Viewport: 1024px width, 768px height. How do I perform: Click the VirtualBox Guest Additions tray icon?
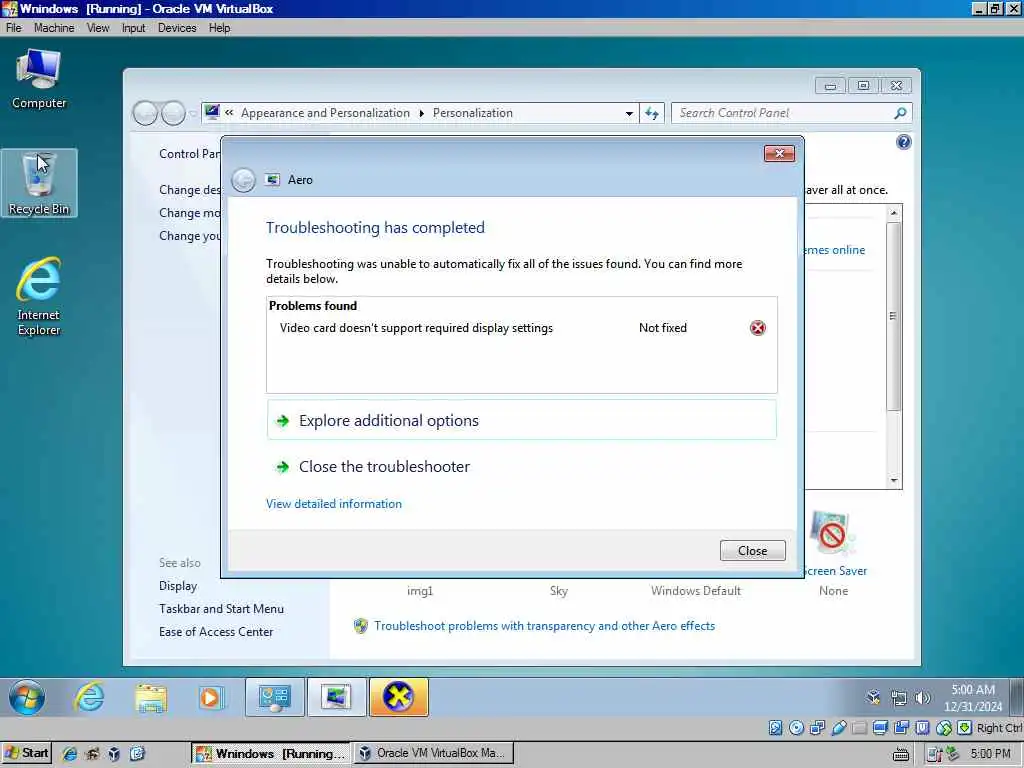click(873, 698)
